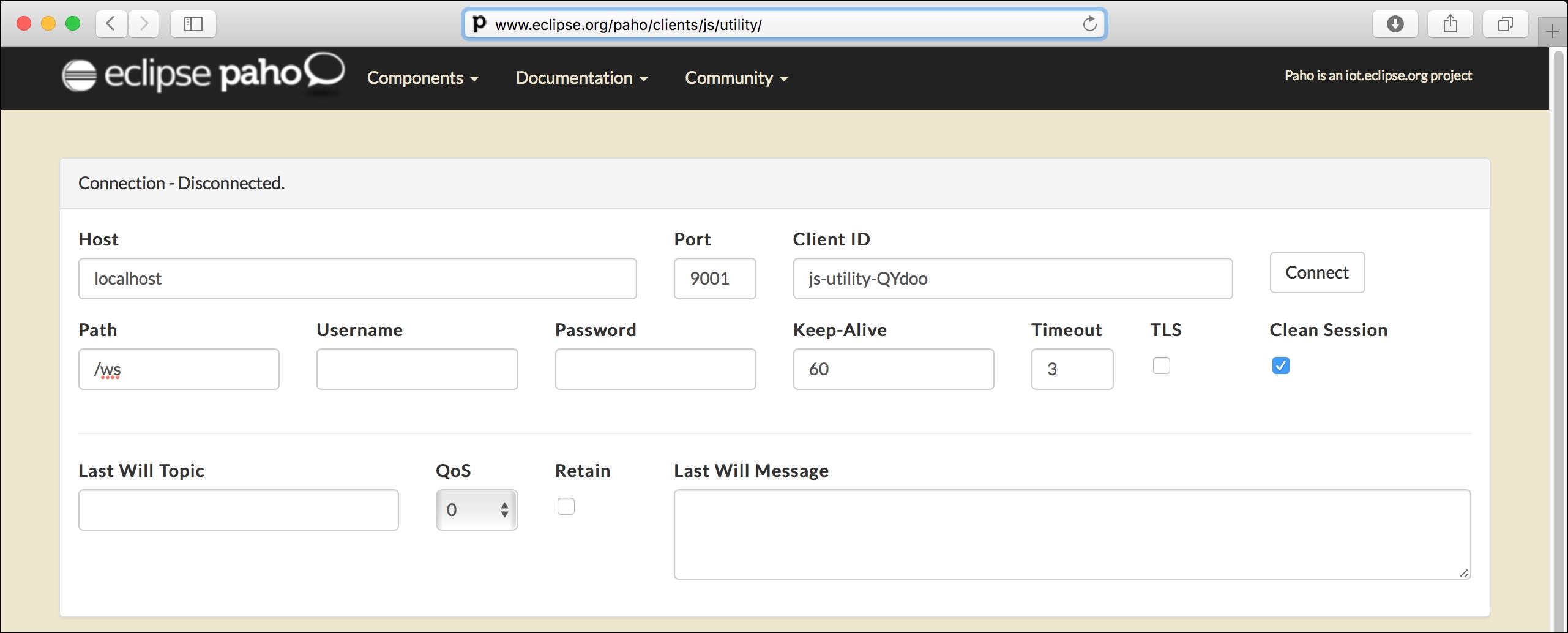Image resolution: width=1568 pixels, height=633 pixels.
Task: Click the 'Password' label
Action: pyautogui.click(x=595, y=330)
